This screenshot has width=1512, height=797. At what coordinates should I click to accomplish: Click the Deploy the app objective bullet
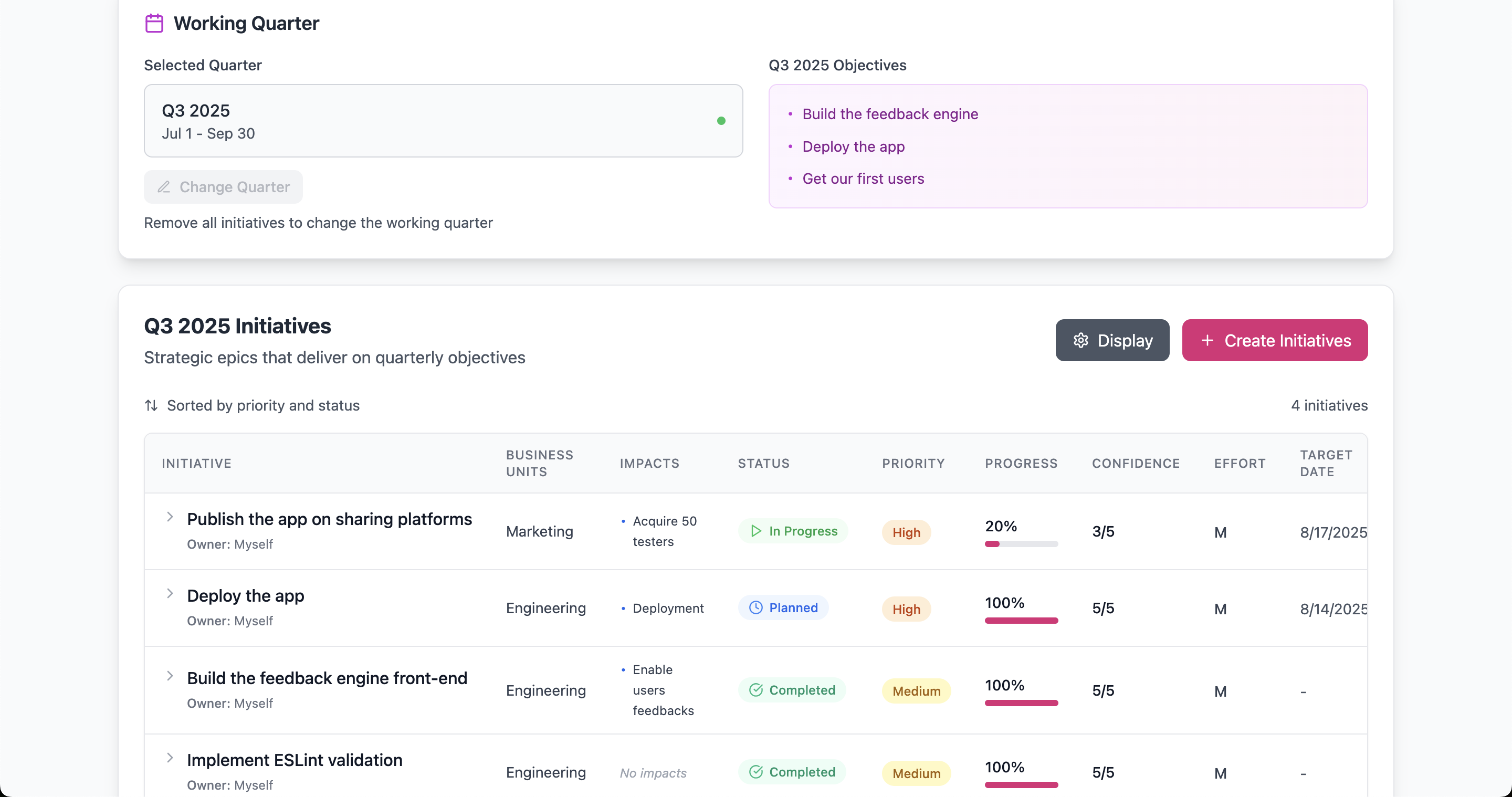[x=854, y=146]
